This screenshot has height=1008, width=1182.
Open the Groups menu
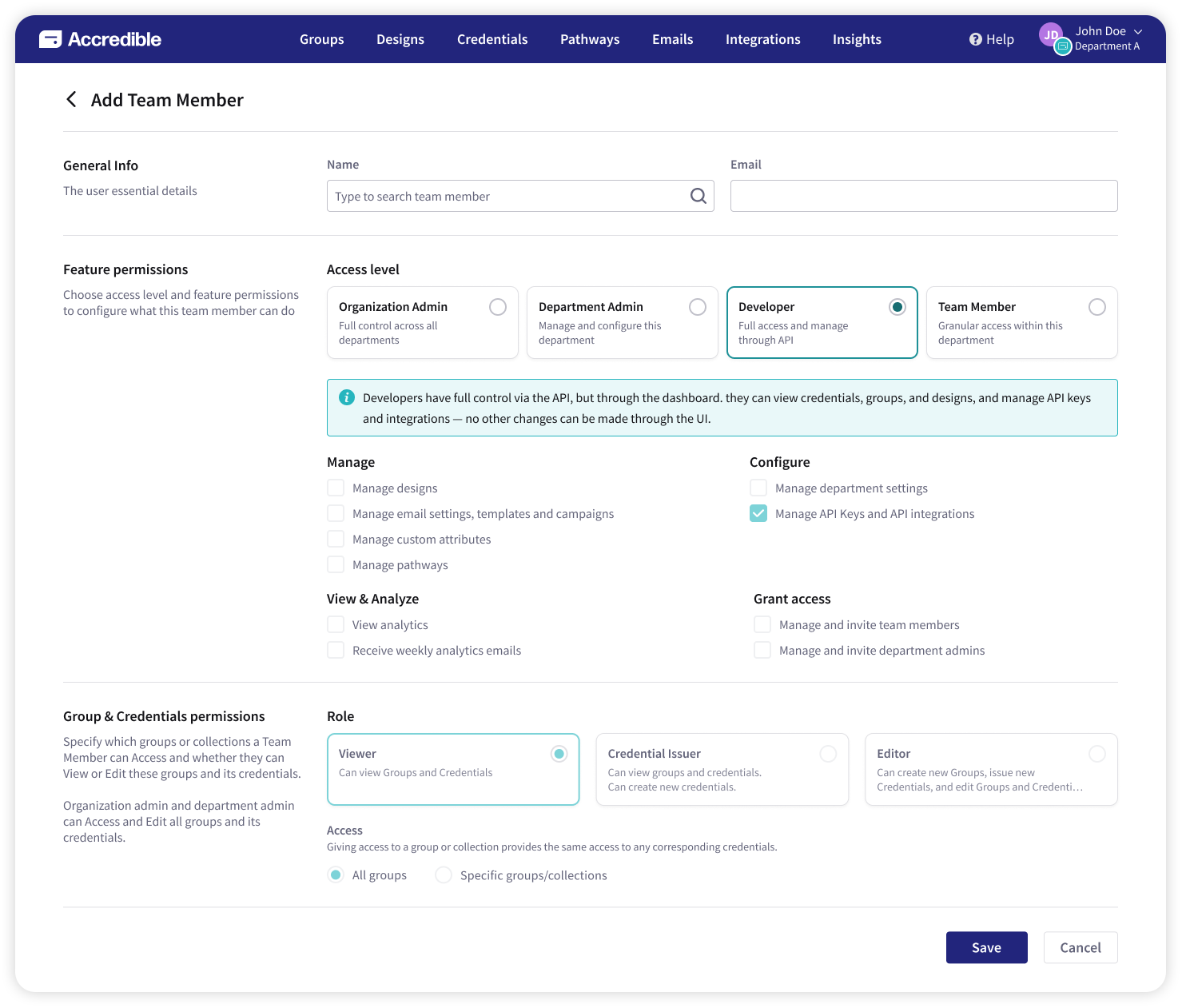coord(322,39)
